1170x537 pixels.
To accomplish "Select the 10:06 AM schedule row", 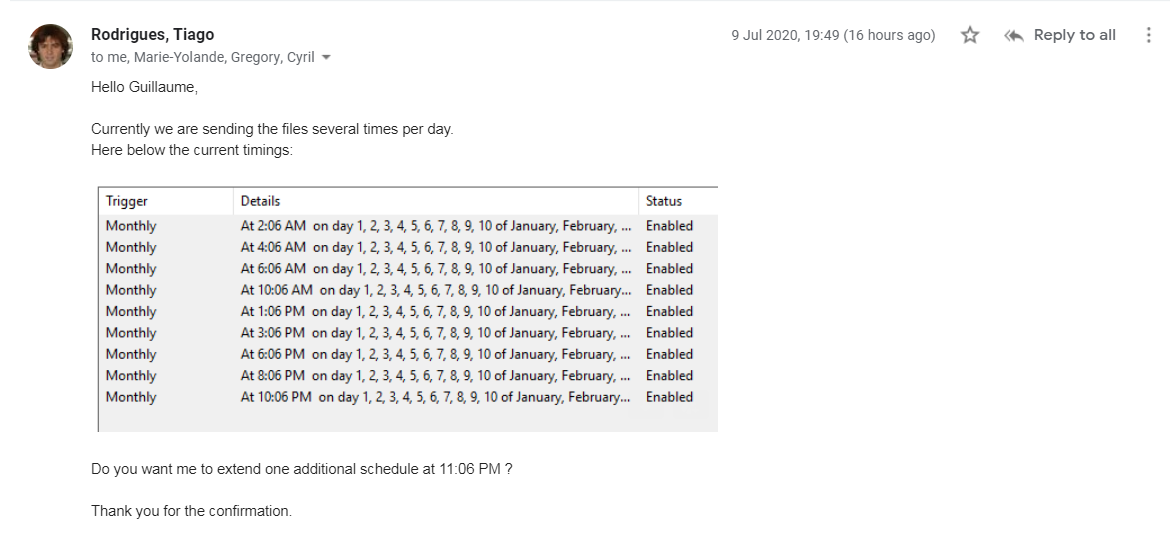I will click(x=435, y=290).
